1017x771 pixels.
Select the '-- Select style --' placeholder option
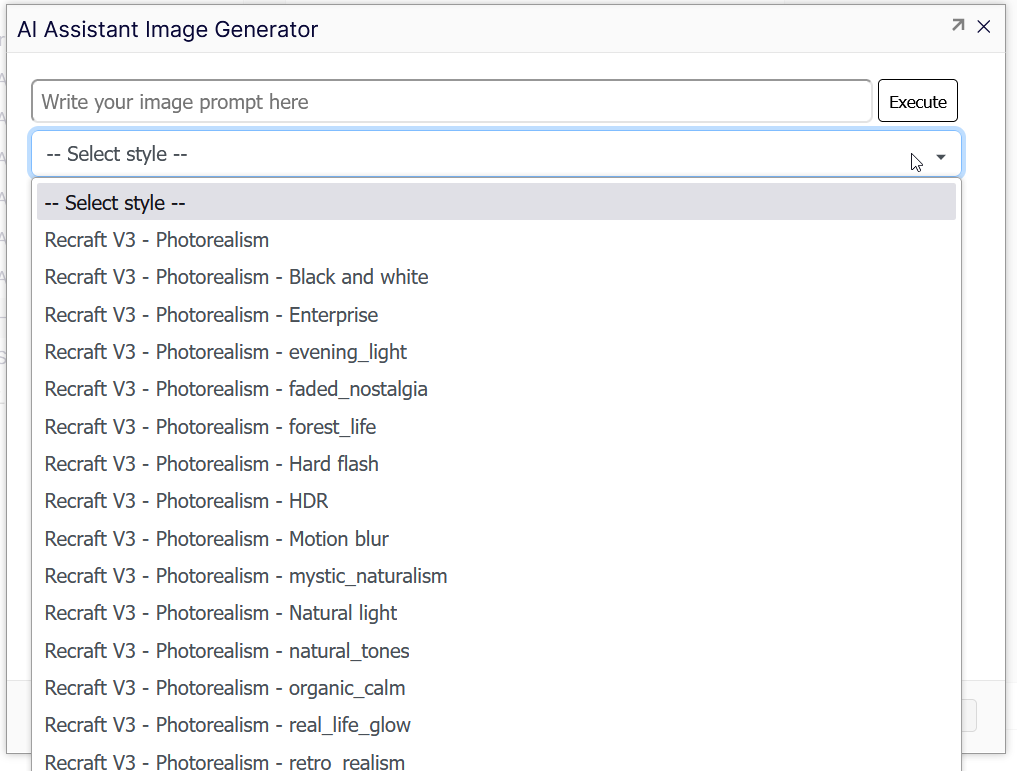point(496,202)
